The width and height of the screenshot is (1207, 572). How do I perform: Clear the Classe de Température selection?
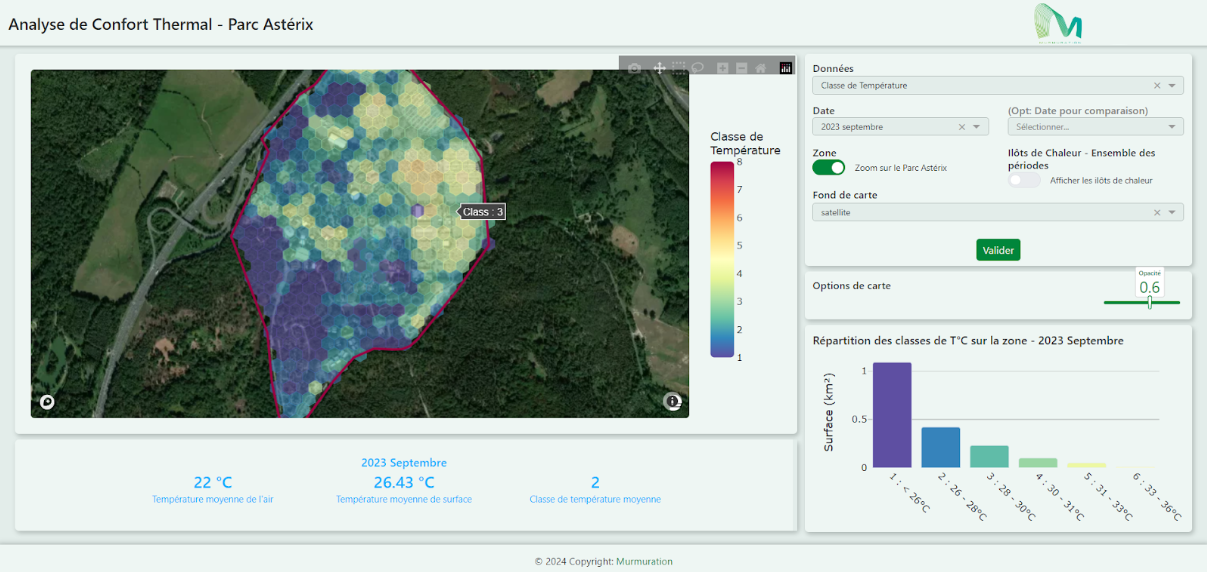point(1157,86)
